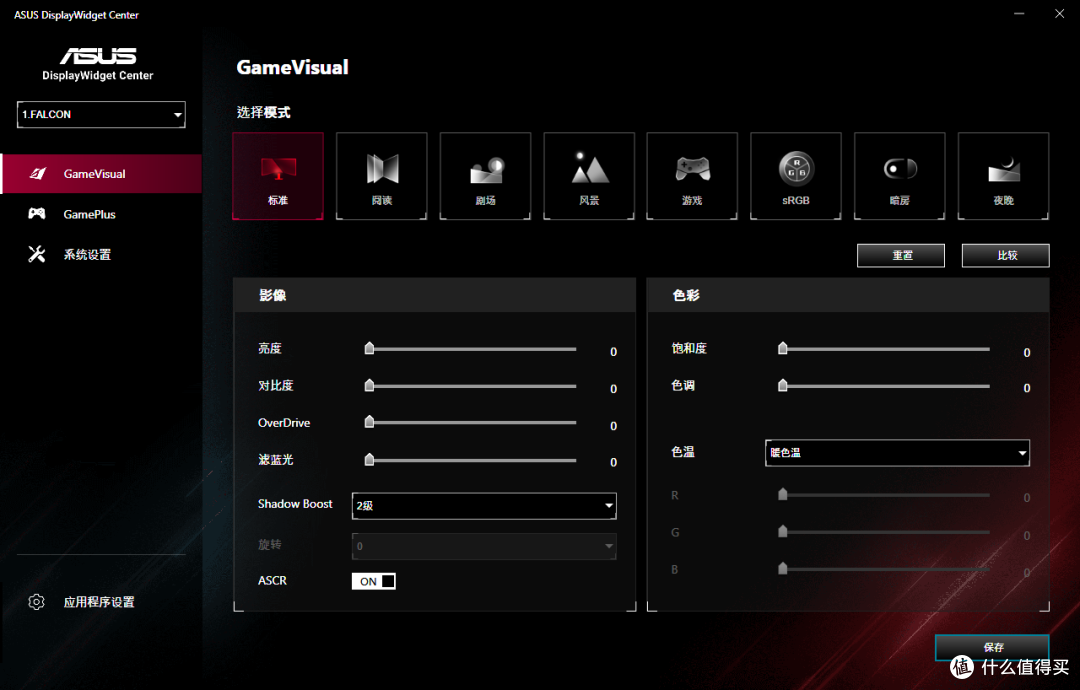
Task: Click the 亮度 brightness slider handle
Action: 369,348
